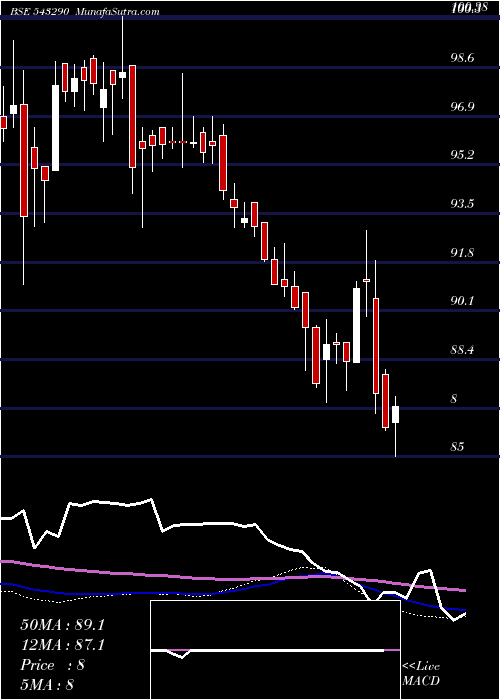
Task: Click the tall white candle near 90.1 level
Action: (356, 325)
